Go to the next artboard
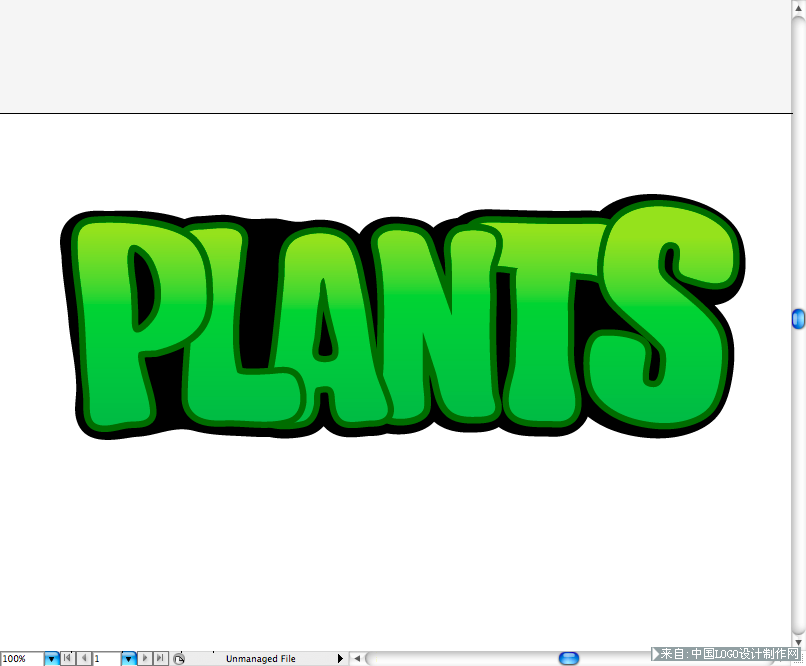806x666 pixels. tap(145, 658)
